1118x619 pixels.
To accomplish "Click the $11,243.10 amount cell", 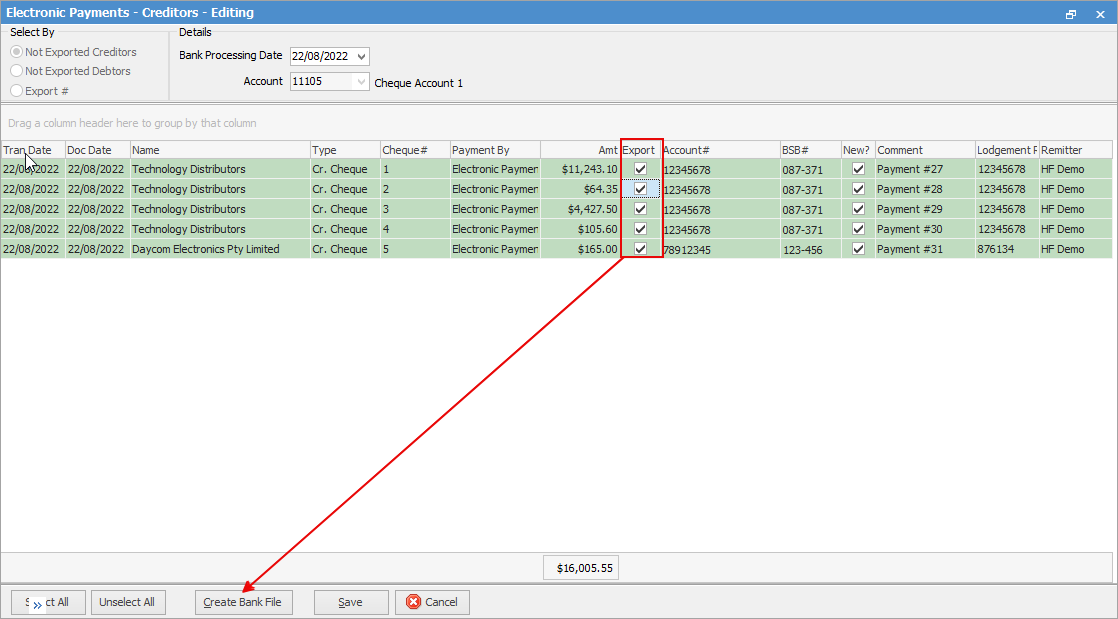I will [x=580, y=169].
